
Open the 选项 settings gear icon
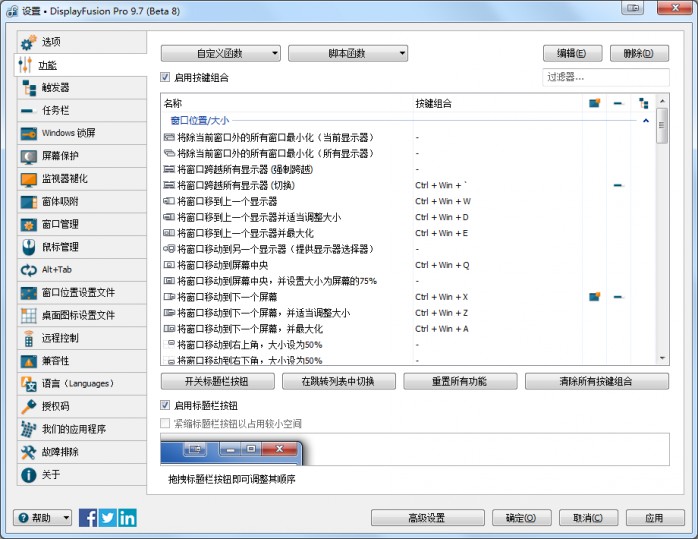coord(28,42)
